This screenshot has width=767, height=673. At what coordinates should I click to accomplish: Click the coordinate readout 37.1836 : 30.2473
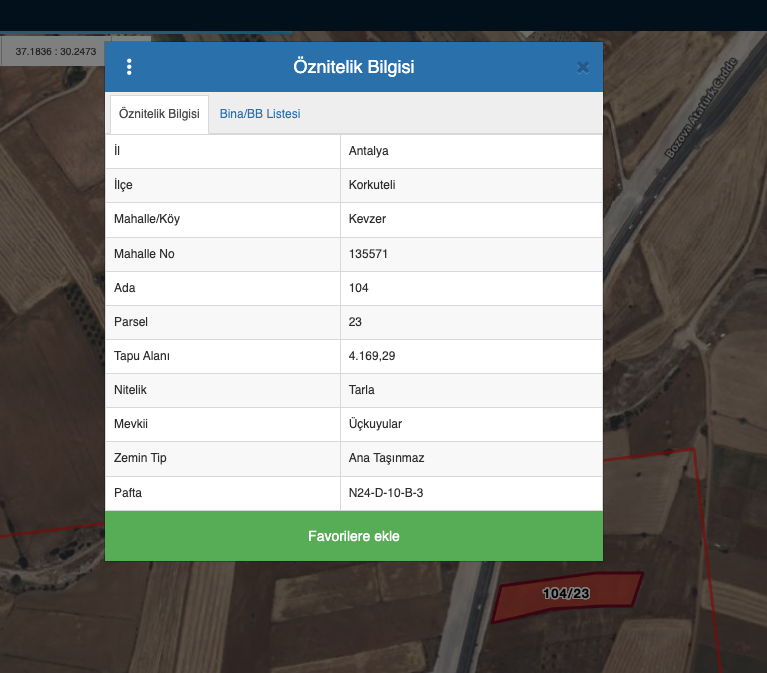coord(56,51)
